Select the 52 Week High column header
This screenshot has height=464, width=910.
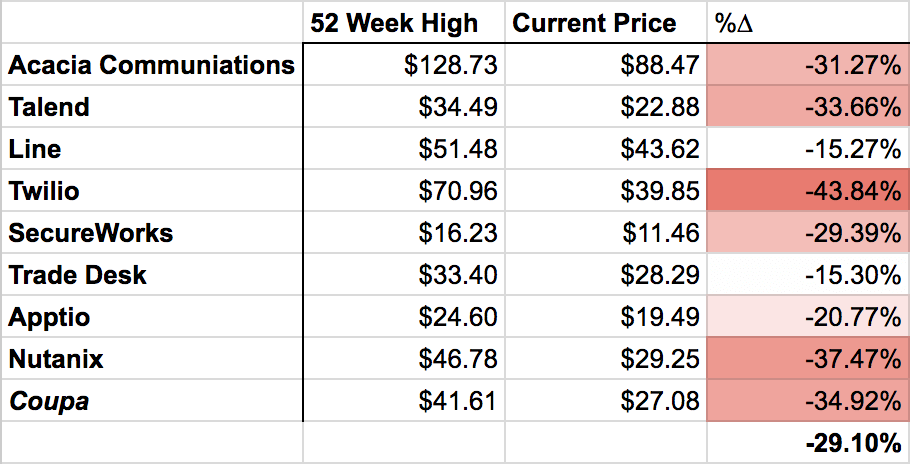(x=404, y=22)
